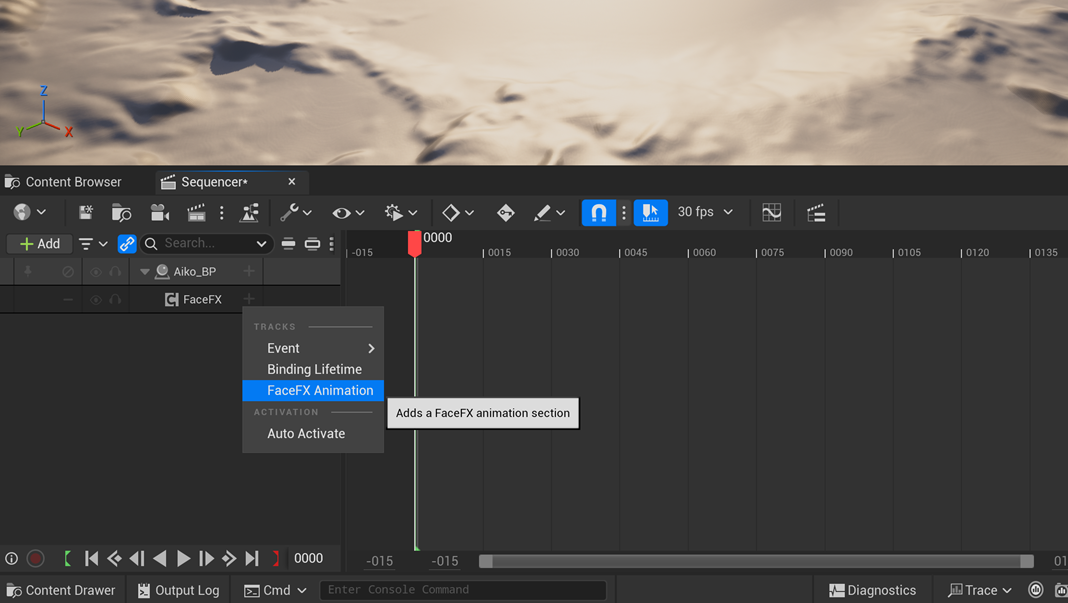This screenshot has width=1068, height=603.
Task: Toggle solo headphones of Aiko_BP track
Action: tap(115, 272)
